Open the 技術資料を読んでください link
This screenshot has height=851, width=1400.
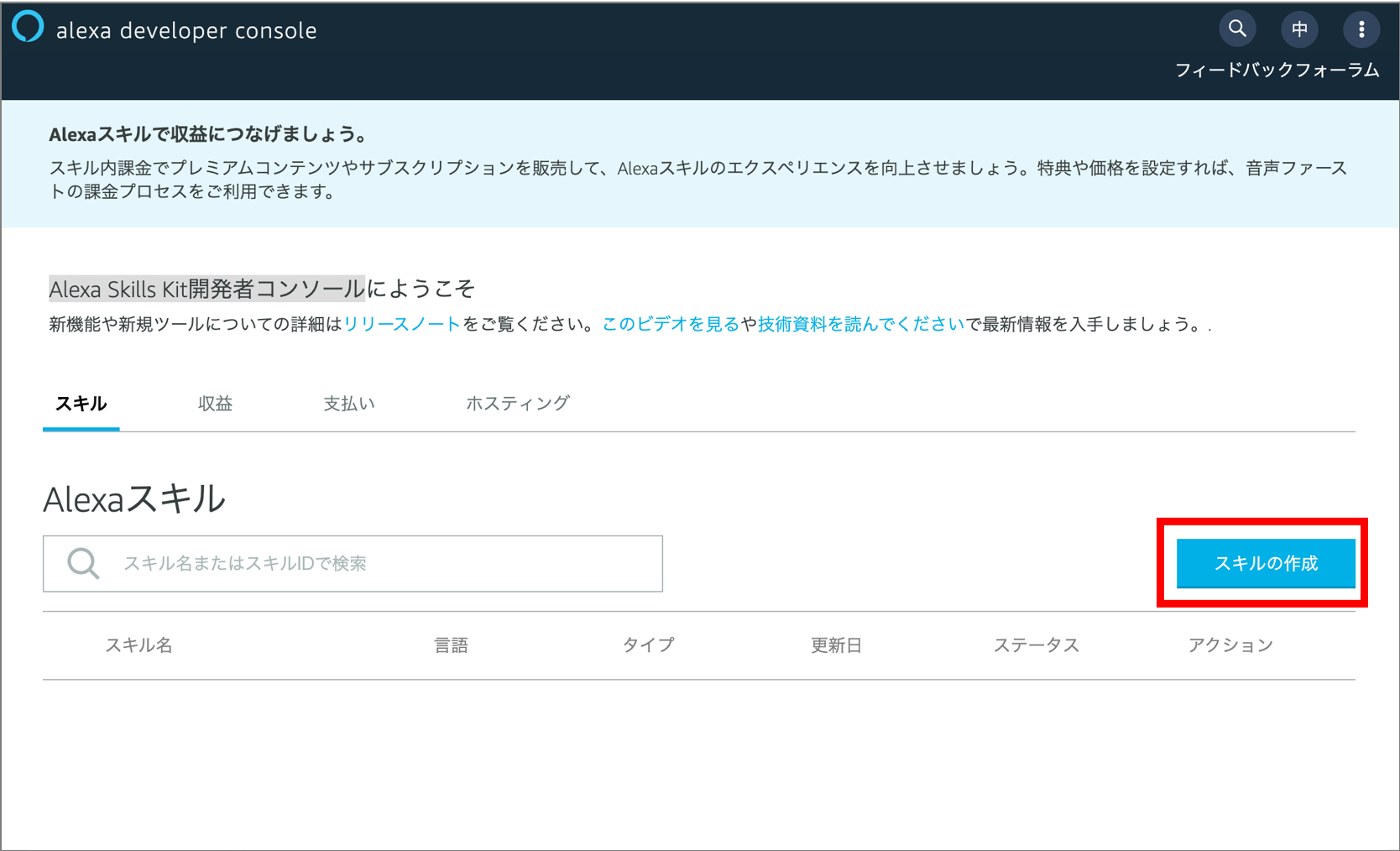[861, 324]
